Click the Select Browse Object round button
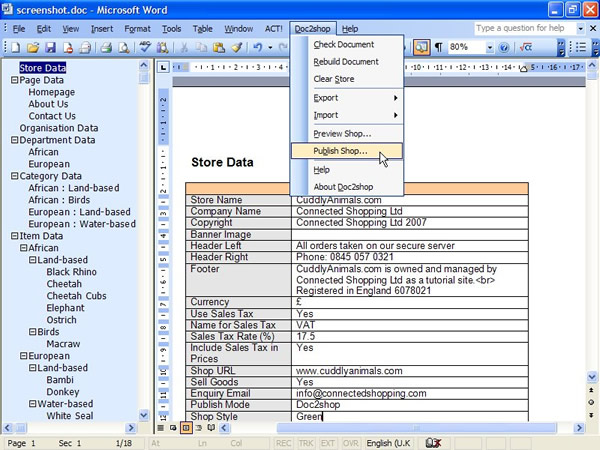 (592, 402)
